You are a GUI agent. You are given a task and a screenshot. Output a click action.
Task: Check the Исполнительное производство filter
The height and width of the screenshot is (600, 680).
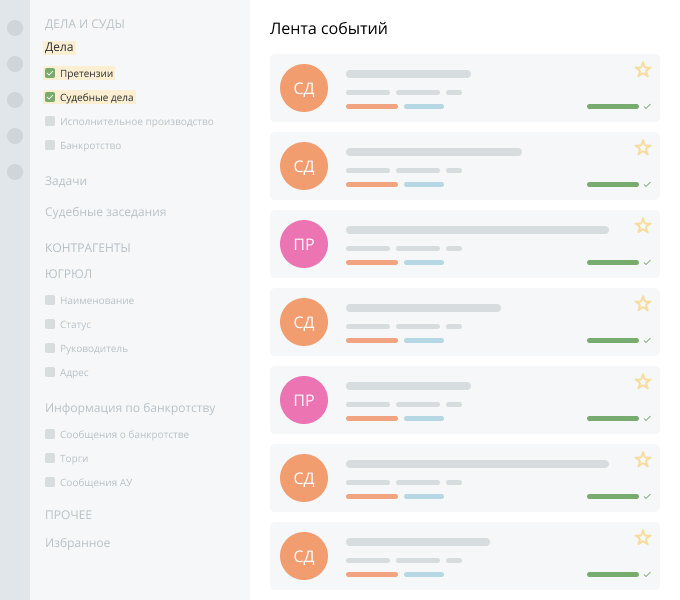[x=50, y=121]
